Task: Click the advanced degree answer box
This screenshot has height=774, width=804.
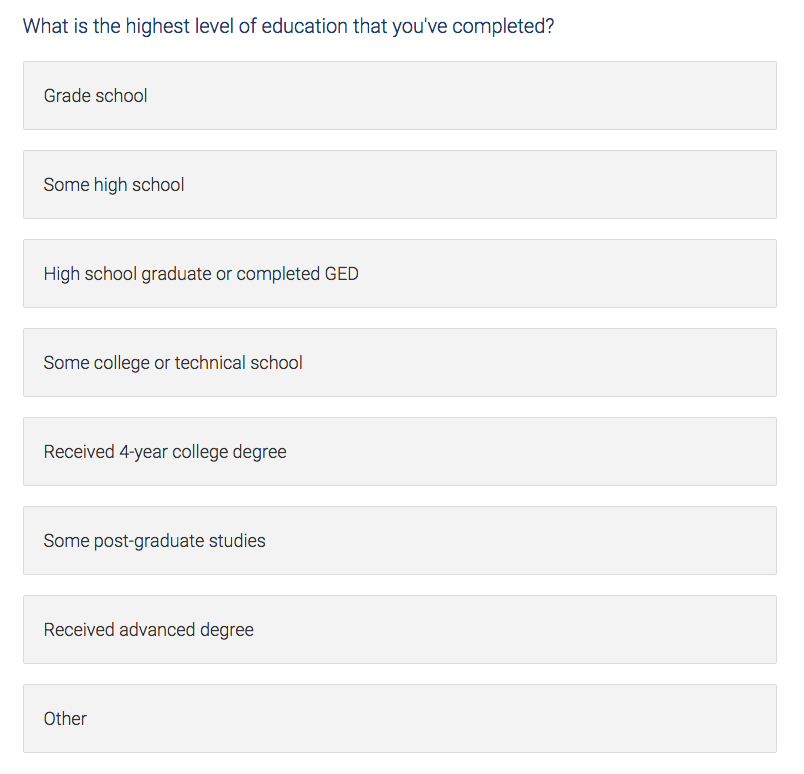Action: coord(400,630)
